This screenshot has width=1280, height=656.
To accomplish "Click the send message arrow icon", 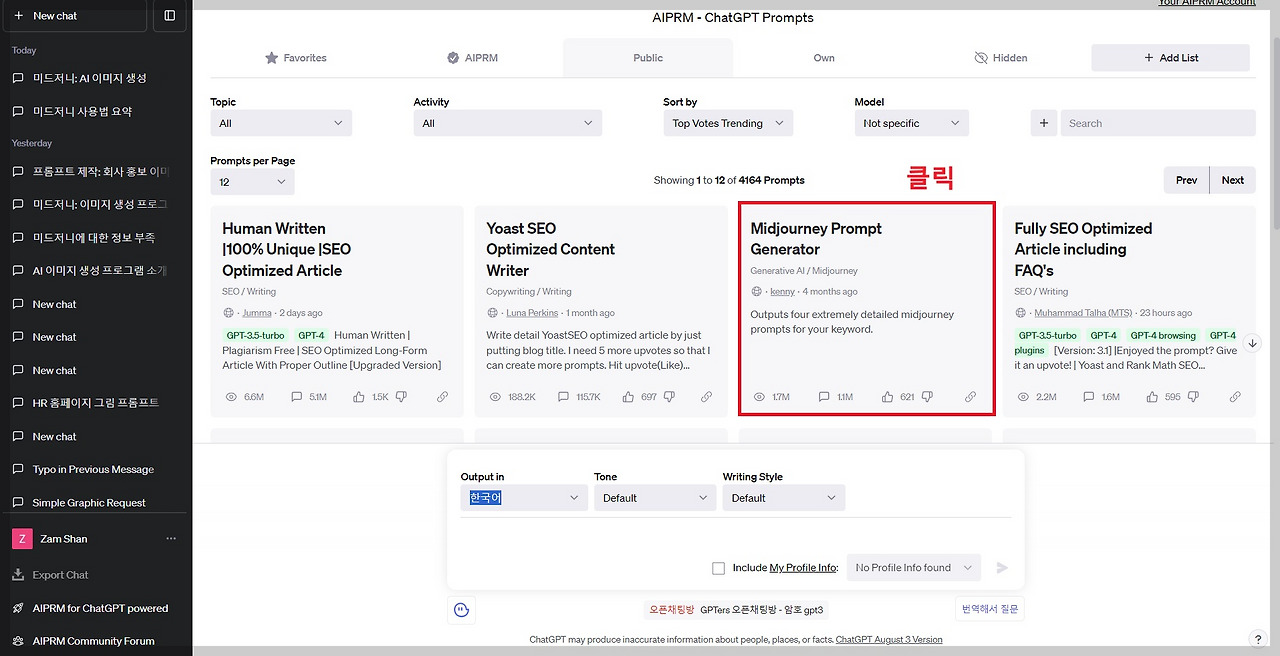I will pos(1002,568).
